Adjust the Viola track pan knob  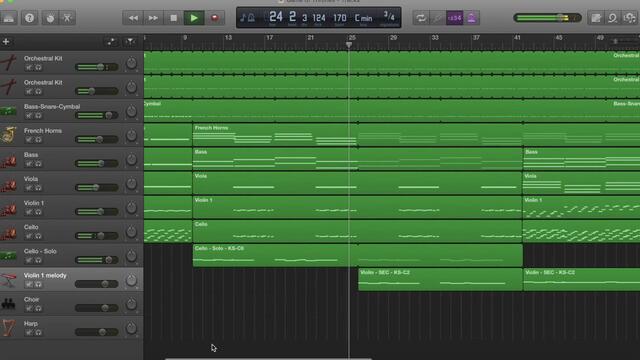click(x=131, y=183)
